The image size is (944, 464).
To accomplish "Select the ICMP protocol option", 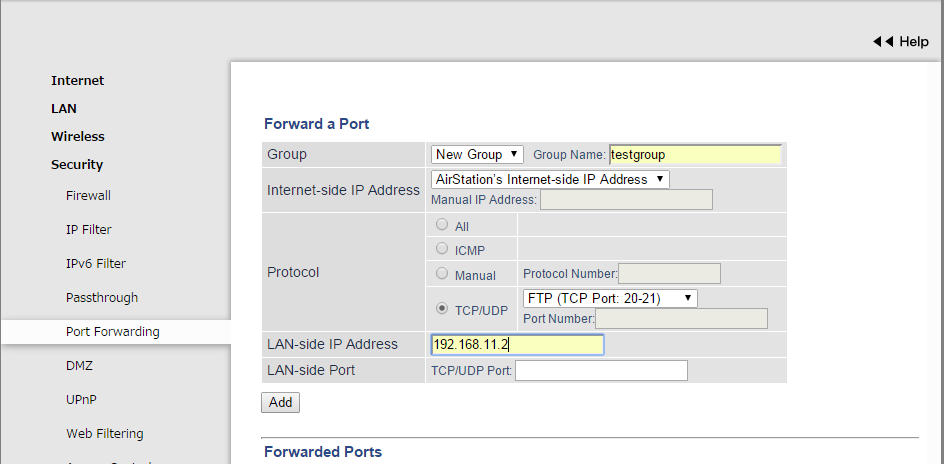I will [x=442, y=248].
